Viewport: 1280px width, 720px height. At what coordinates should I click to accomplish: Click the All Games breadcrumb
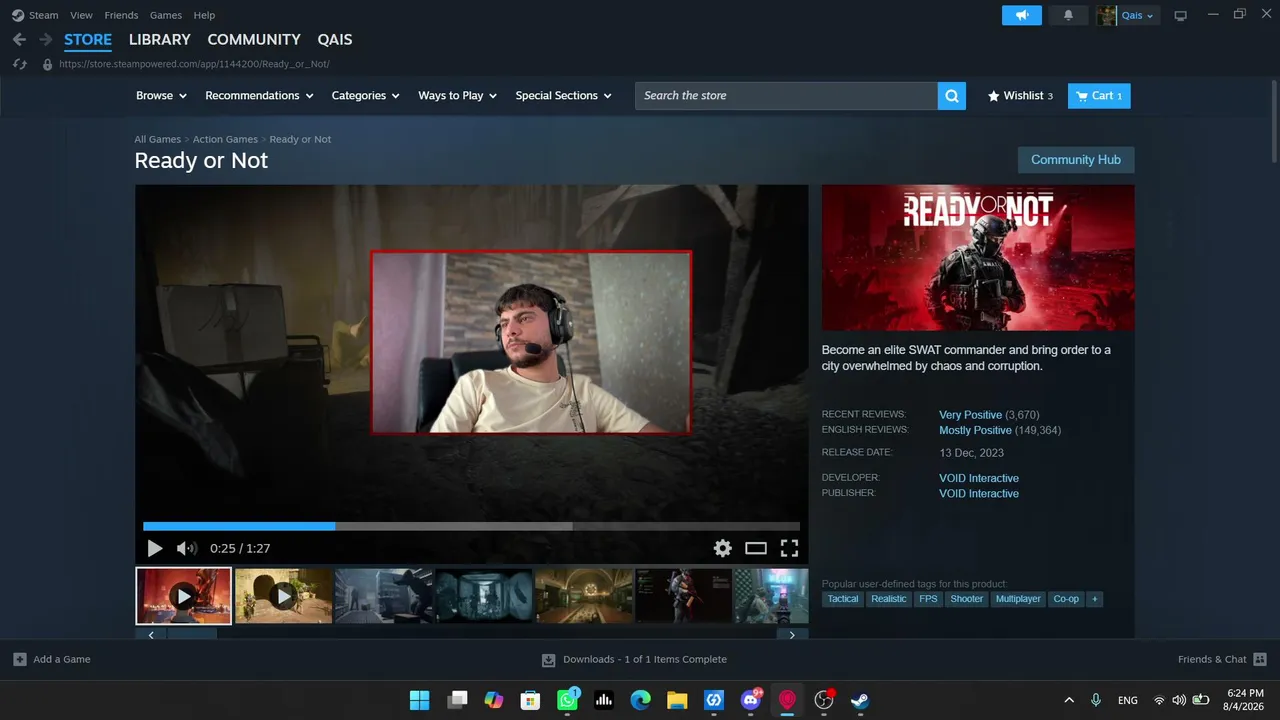click(x=158, y=139)
